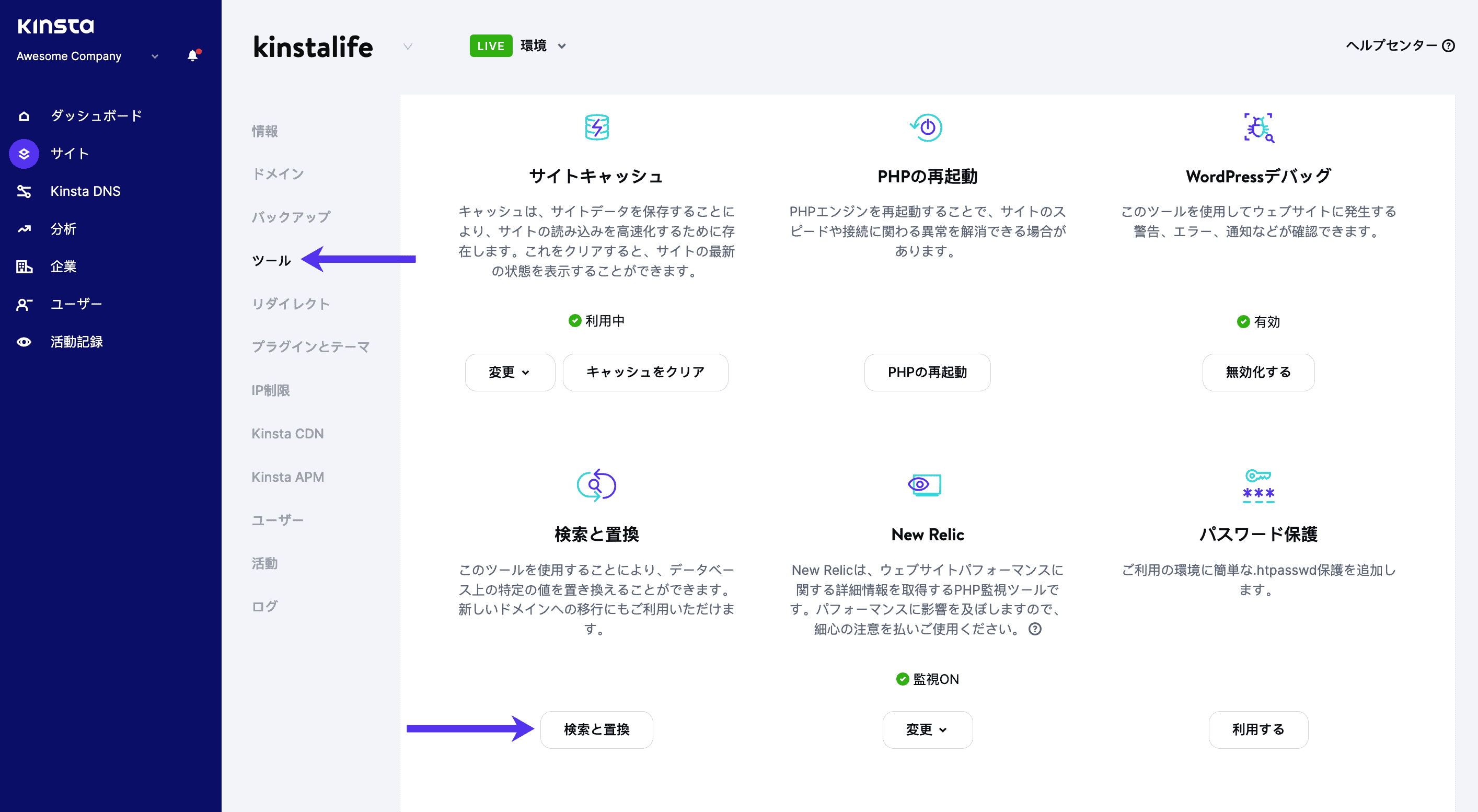
Task: Expand the 変更 dropdown under サイトキャッシュ
Action: tap(510, 372)
